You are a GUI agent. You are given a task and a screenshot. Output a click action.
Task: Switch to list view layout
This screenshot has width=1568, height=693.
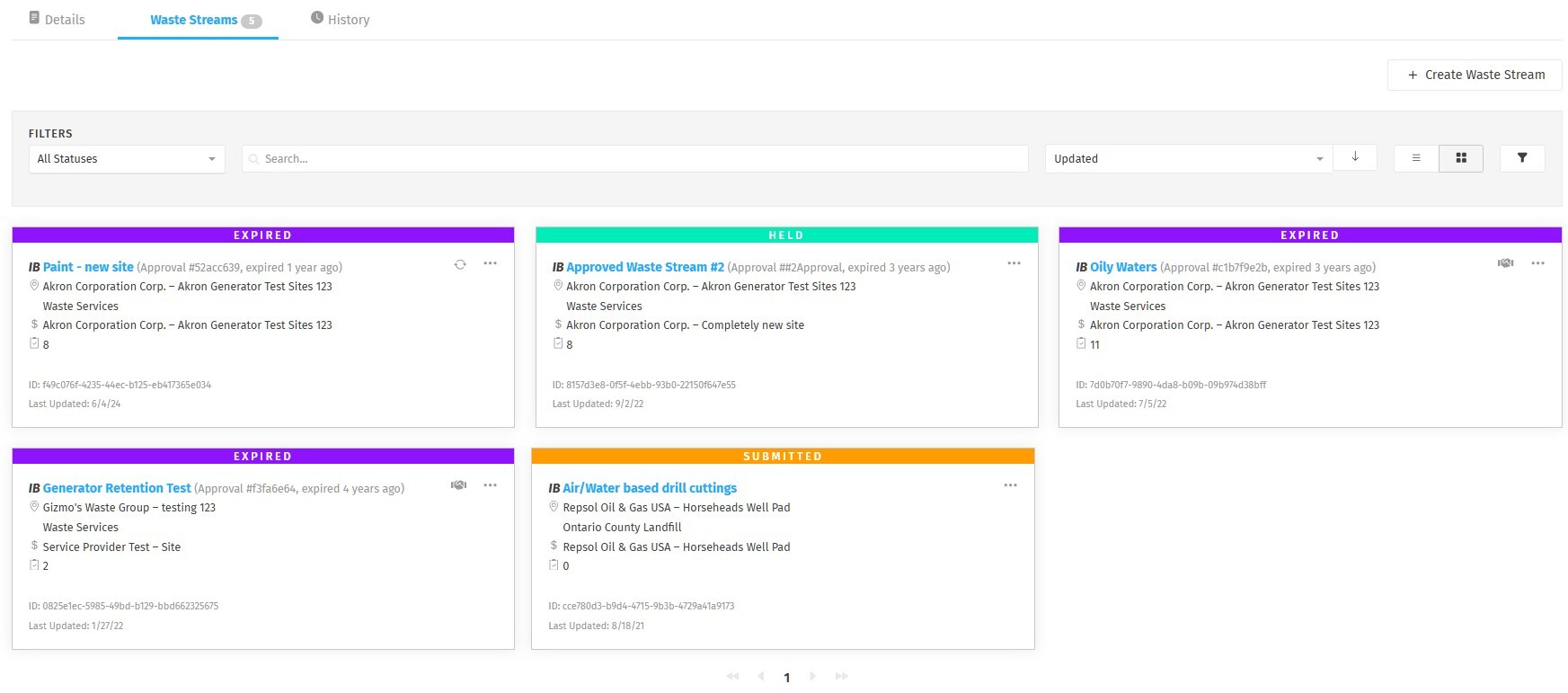pyautogui.click(x=1416, y=158)
